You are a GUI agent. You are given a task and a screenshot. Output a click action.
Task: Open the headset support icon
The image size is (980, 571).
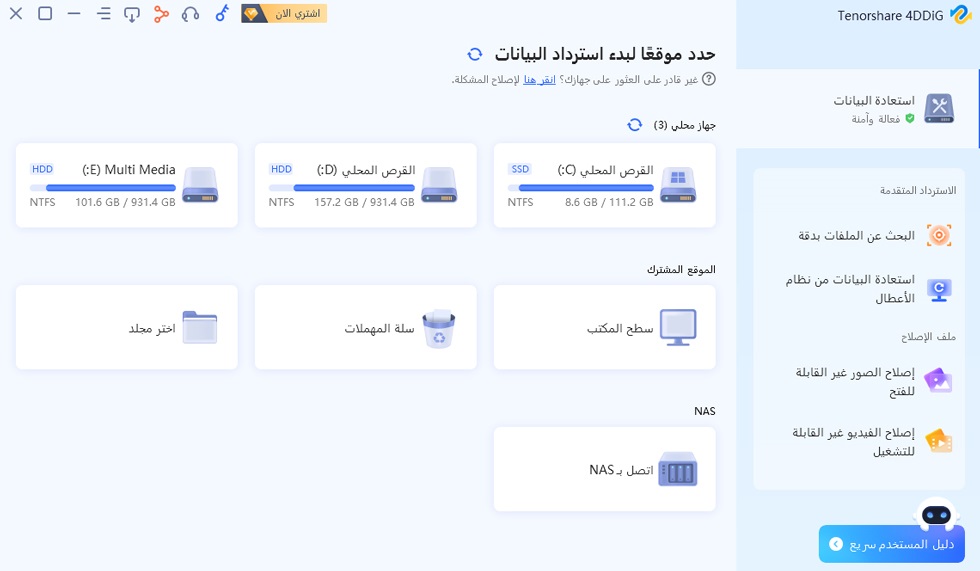(x=190, y=13)
